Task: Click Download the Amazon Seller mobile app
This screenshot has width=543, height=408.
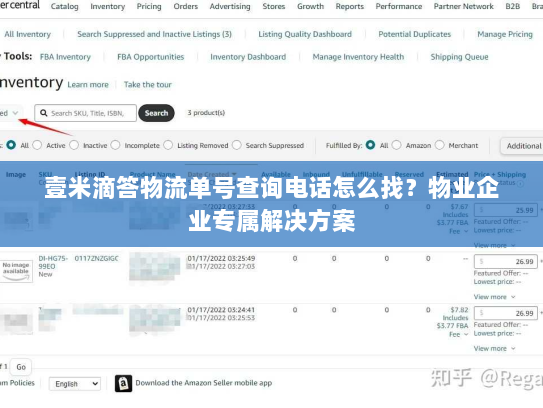Action: click(204, 383)
